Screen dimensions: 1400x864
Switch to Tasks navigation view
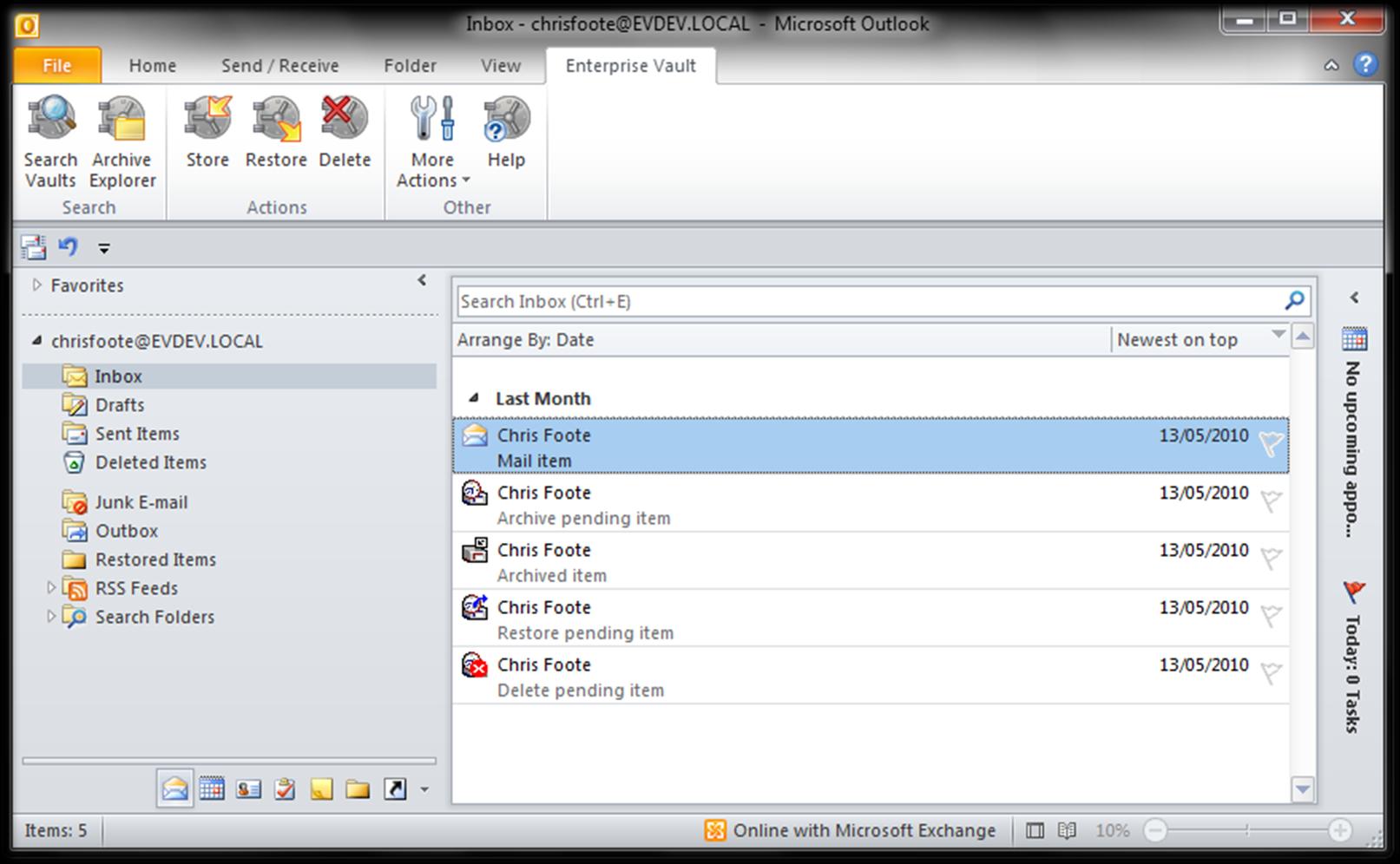click(285, 789)
